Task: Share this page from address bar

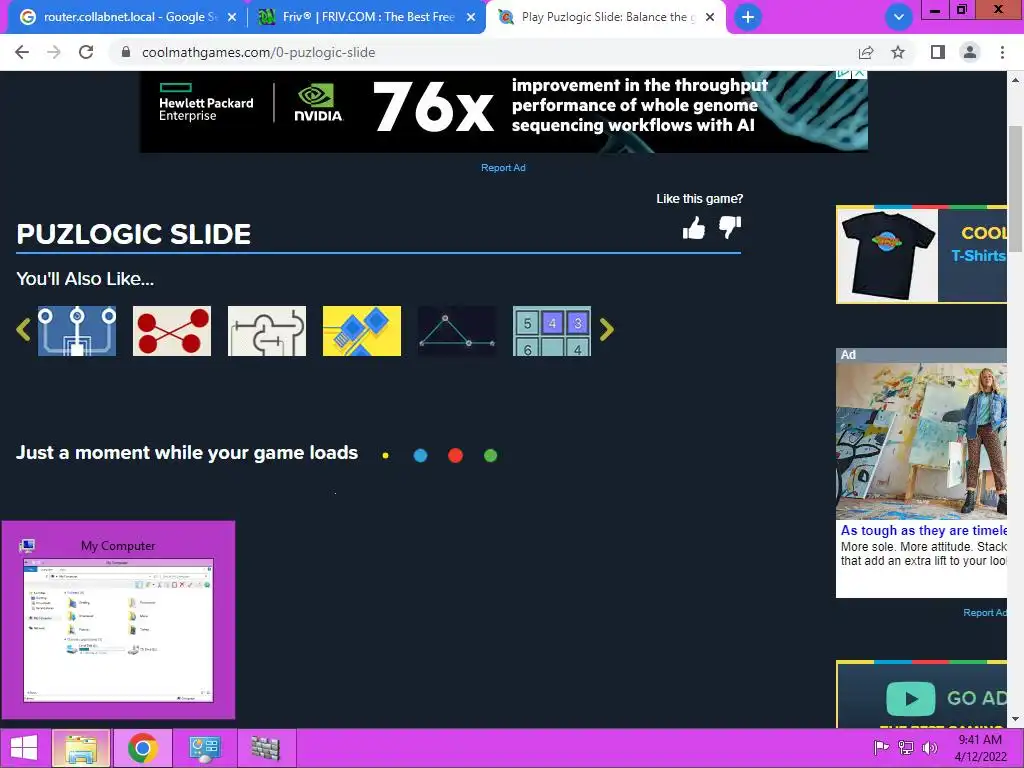Action: click(x=866, y=52)
